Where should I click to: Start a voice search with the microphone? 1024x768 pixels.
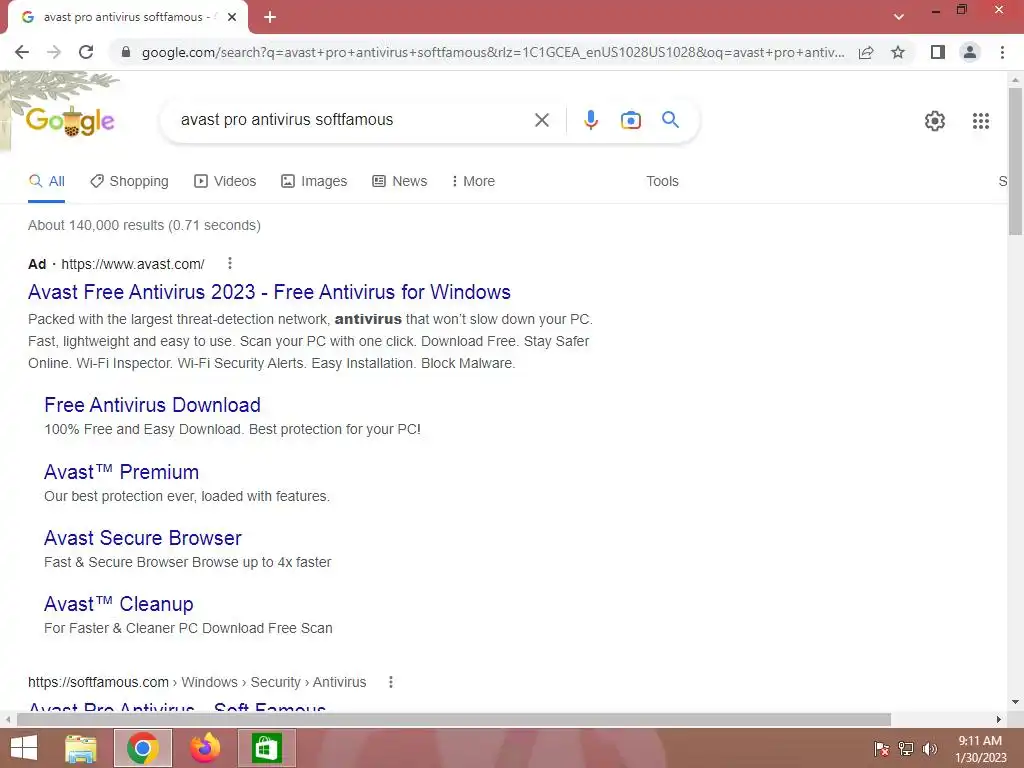tap(590, 120)
